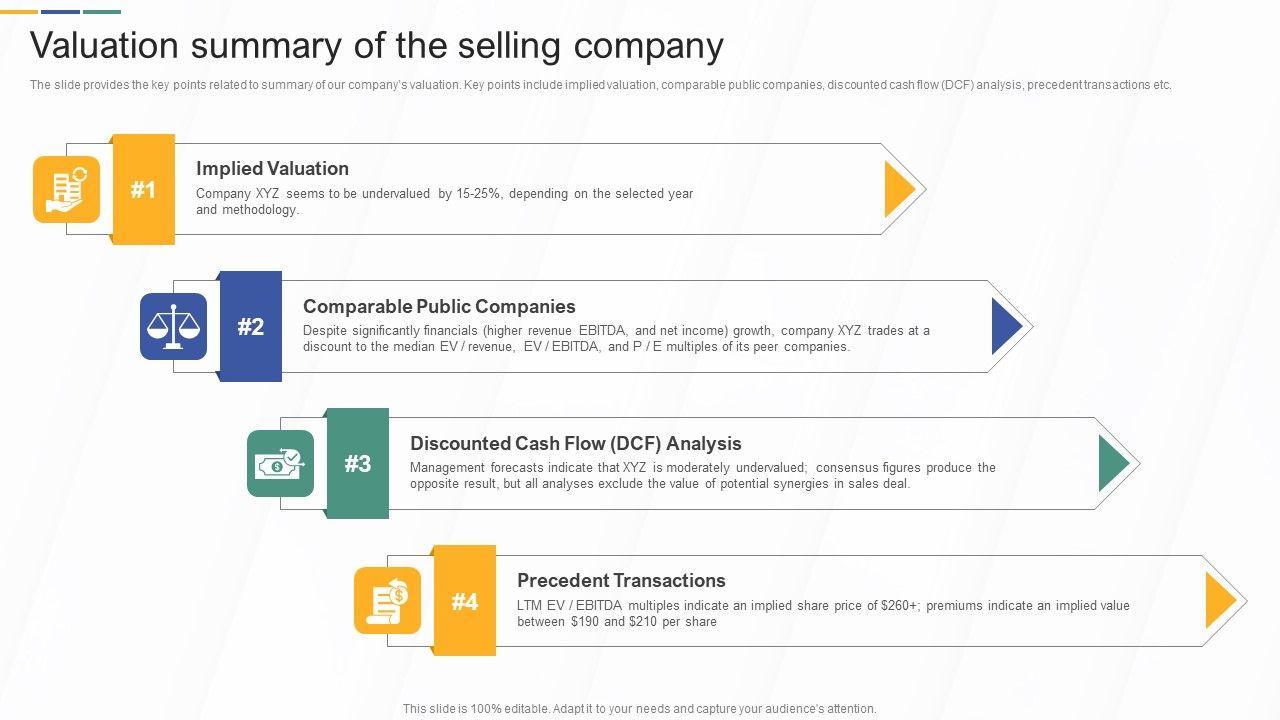Click the Comparable Public Companies heading
1280x720 pixels.
(x=439, y=306)
